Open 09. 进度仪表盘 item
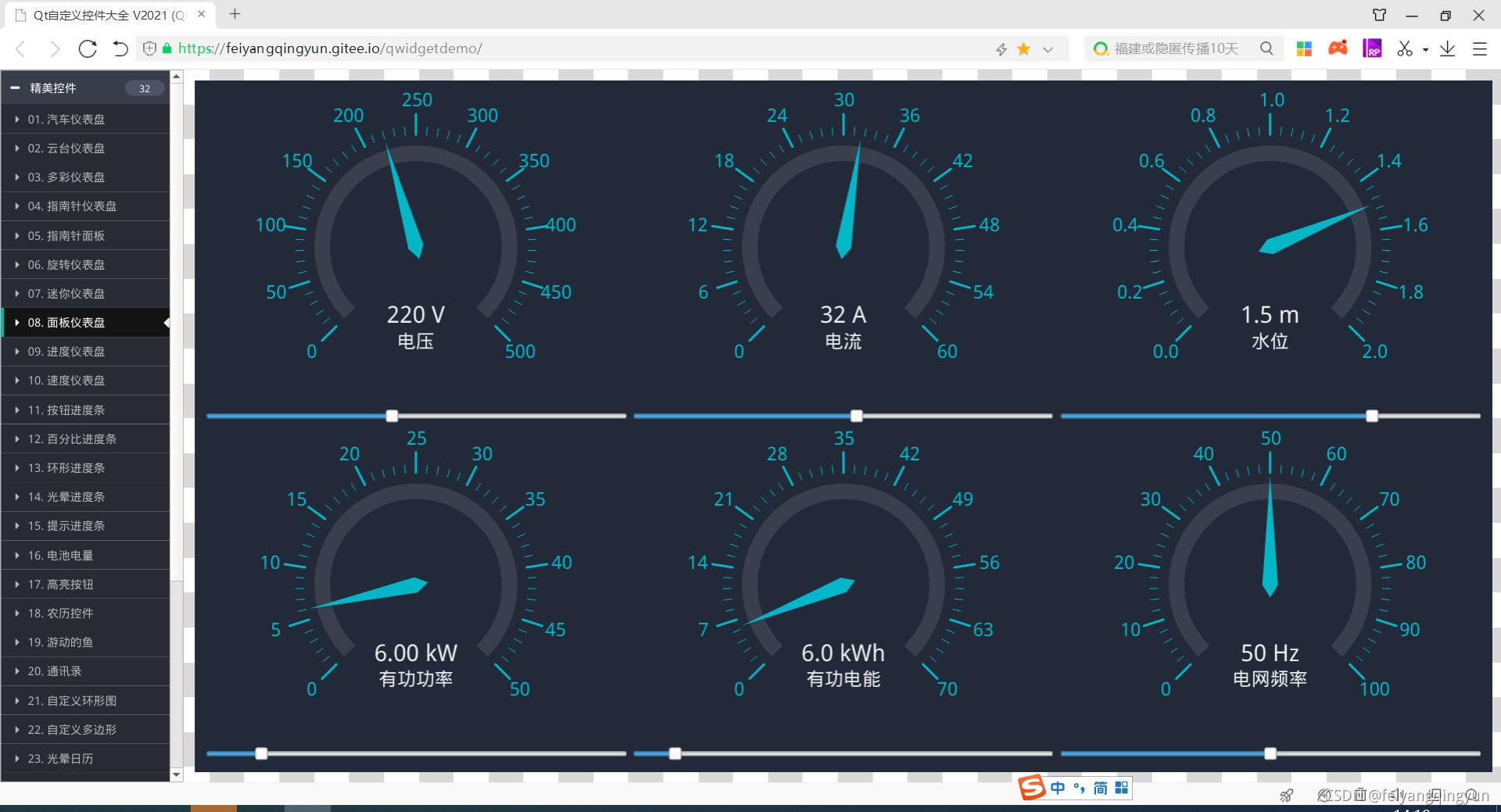The width and height of the screenshot is (1501, 812). 84,352
